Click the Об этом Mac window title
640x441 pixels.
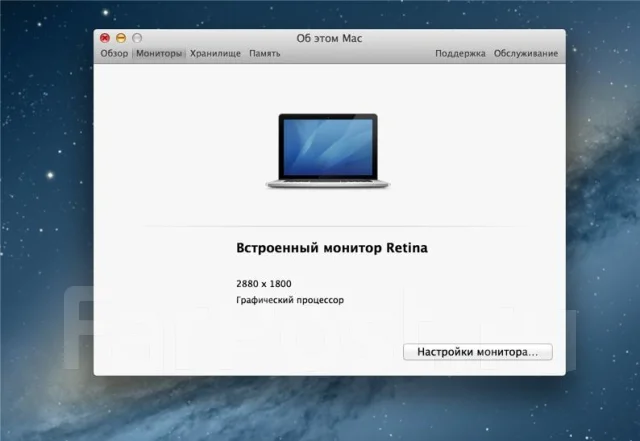329,38
